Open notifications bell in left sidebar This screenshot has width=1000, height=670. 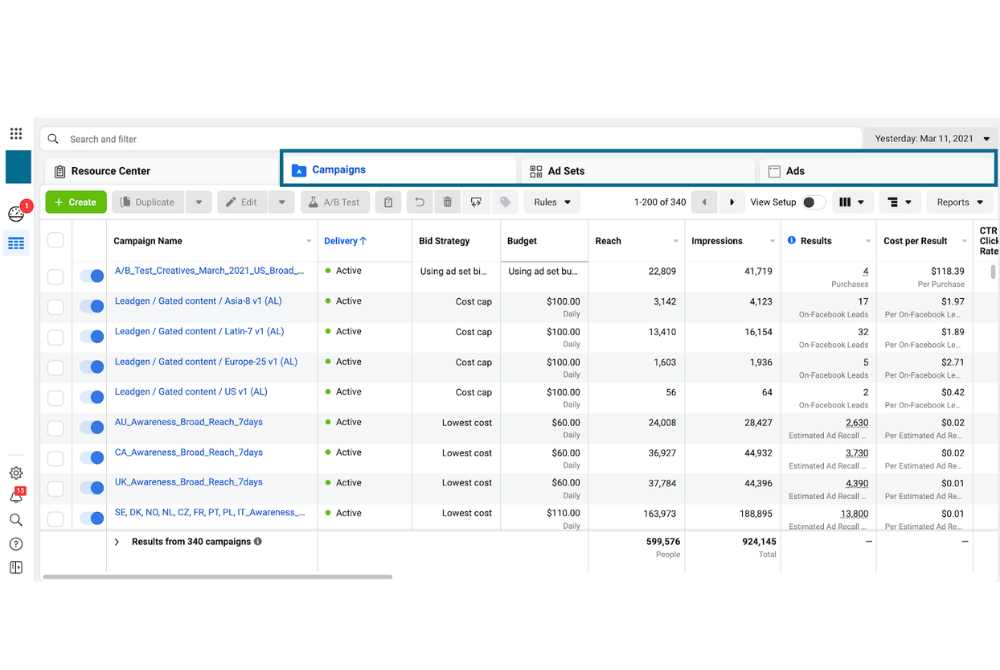[16, 497]
